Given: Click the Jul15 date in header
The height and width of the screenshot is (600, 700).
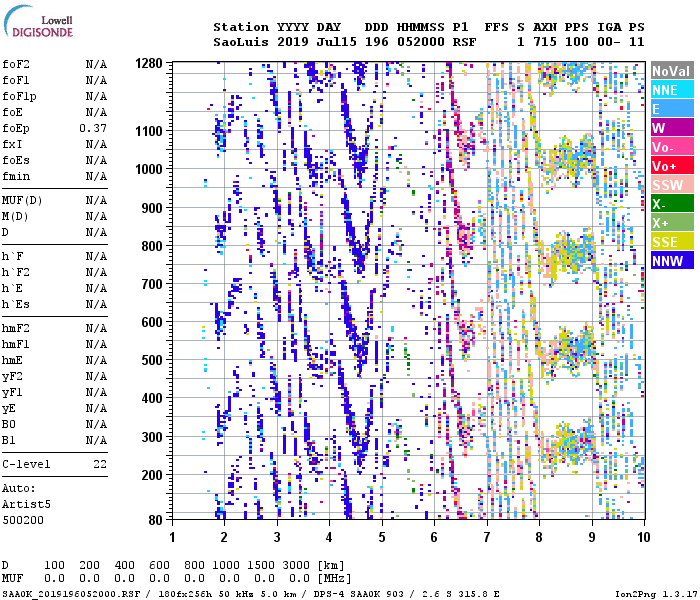Looking at the screenshot, I should (337, 42).
